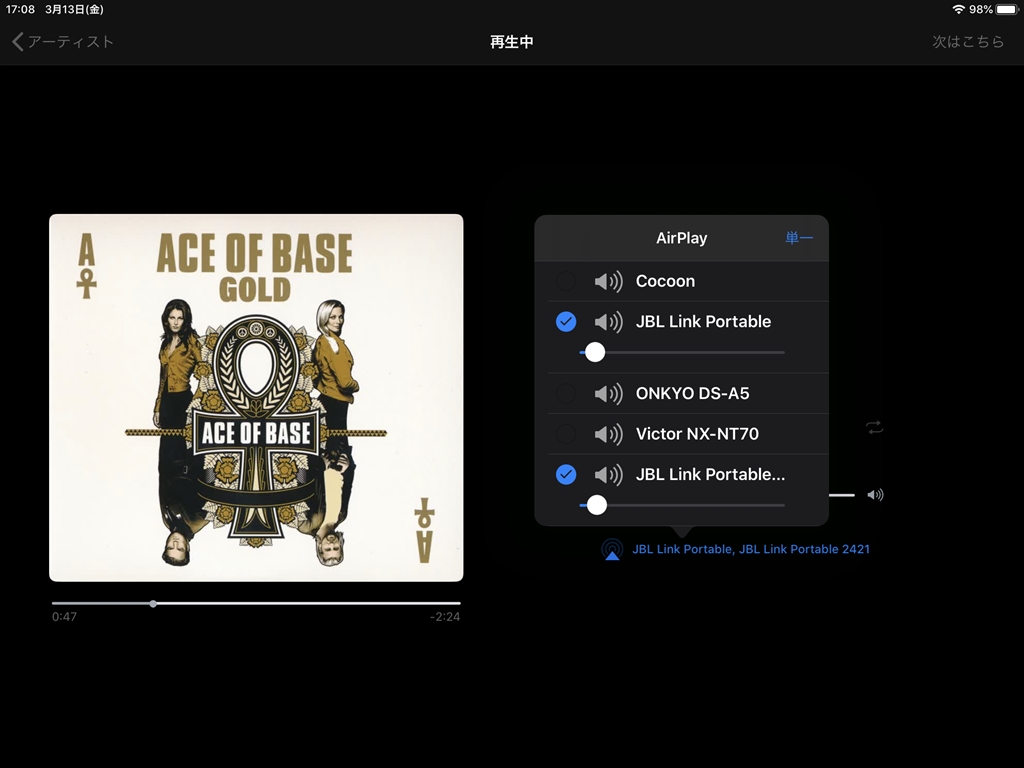The image size is (1024, 768).
Task: Uncheck the last JBL Link Portable... speaker
Action: point(566,475)
